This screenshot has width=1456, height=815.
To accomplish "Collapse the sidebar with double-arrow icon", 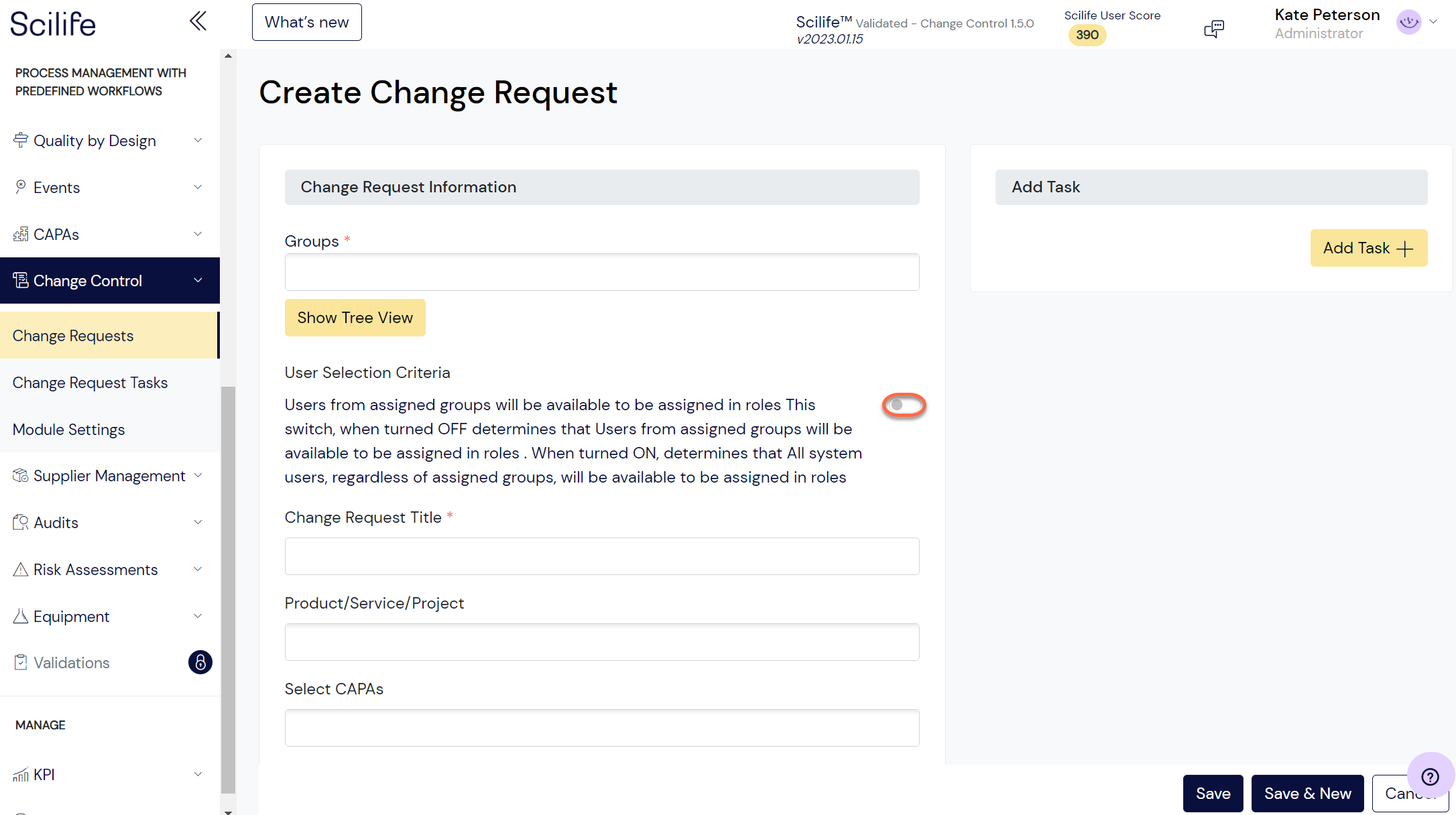I will (198, 21).
